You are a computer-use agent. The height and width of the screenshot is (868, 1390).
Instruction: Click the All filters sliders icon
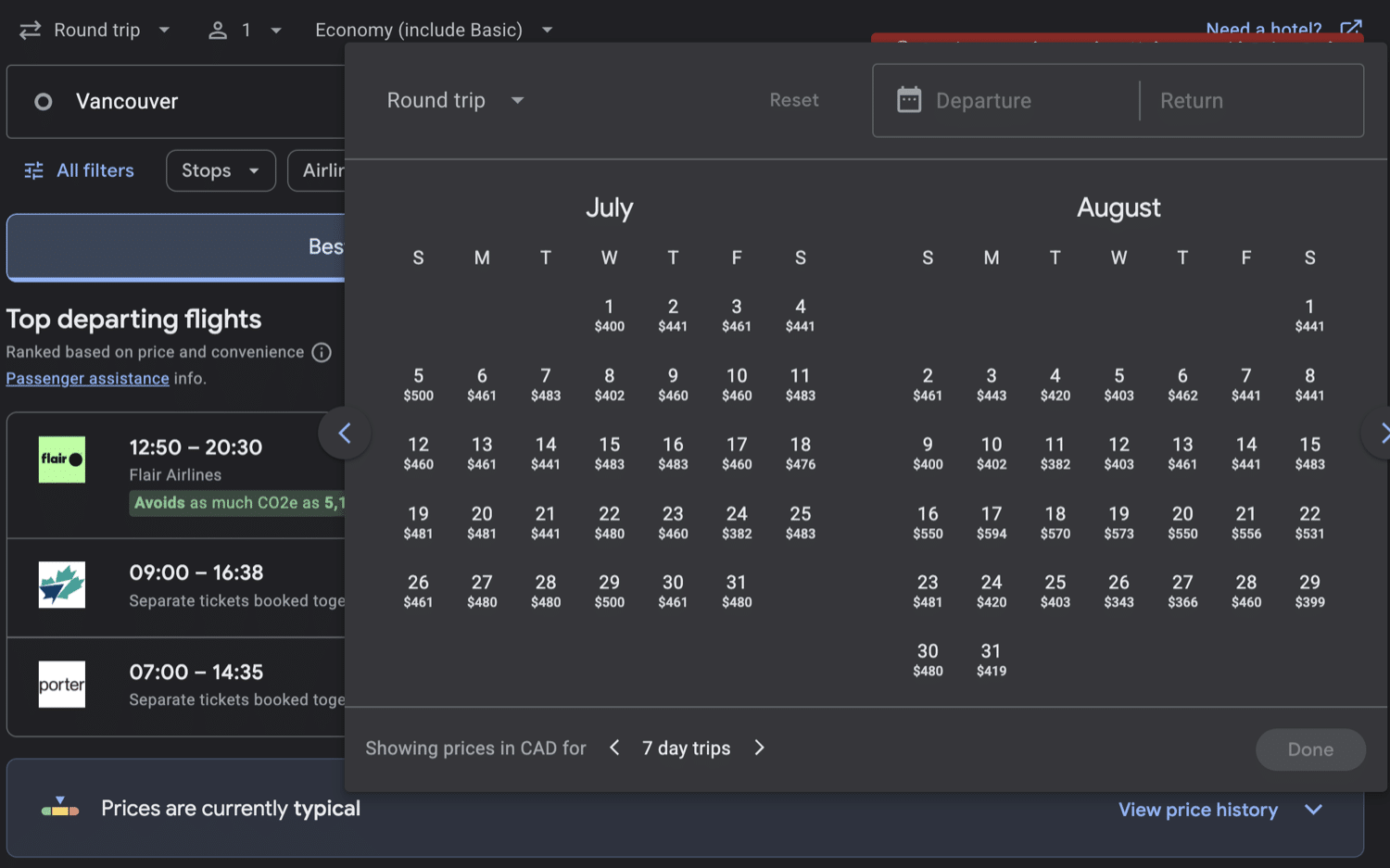point(34,170)
